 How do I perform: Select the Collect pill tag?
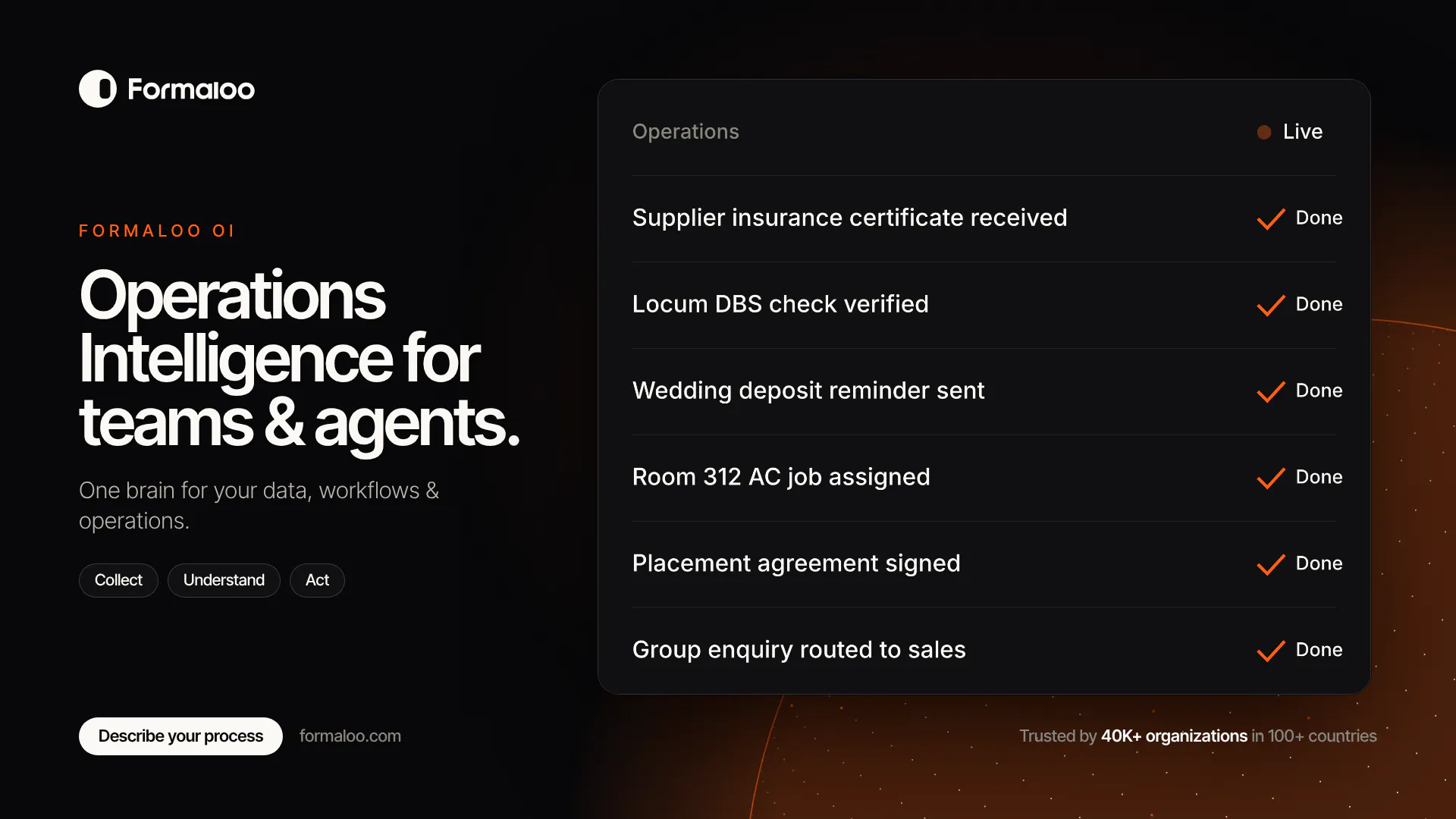coord(118,580)
